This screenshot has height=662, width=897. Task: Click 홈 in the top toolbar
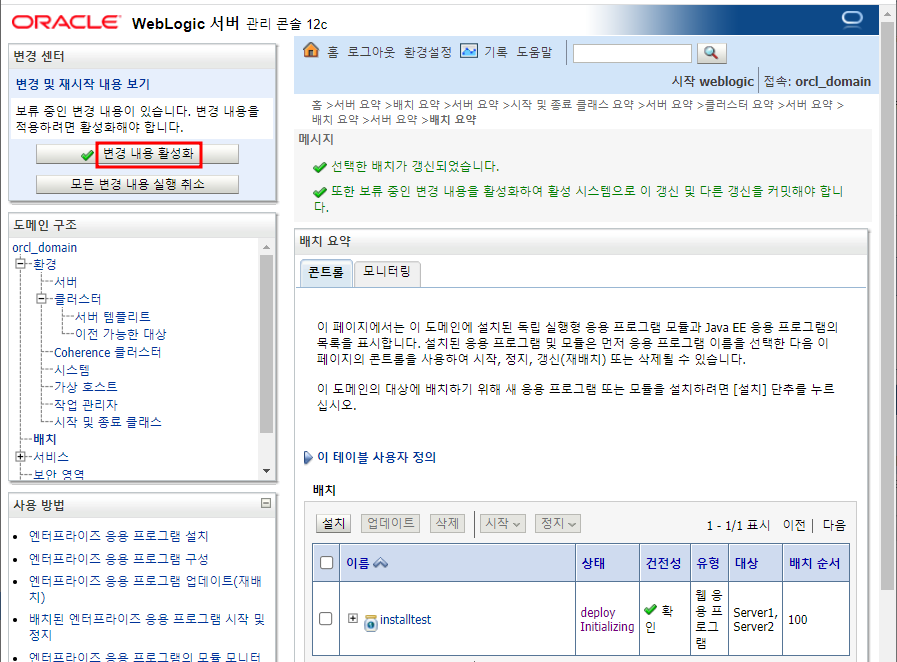333,52
